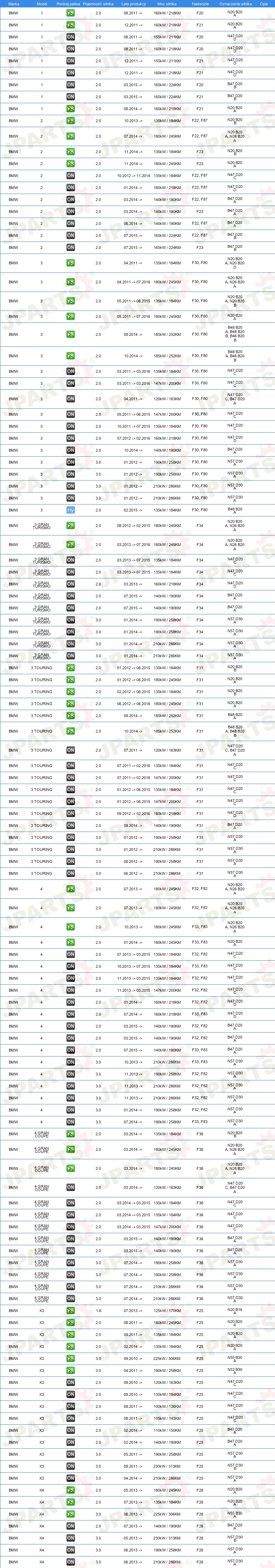
Task: Click PB icon in 3 Gran Turismo 08.2012 row
Action: (x=71, y=526)
